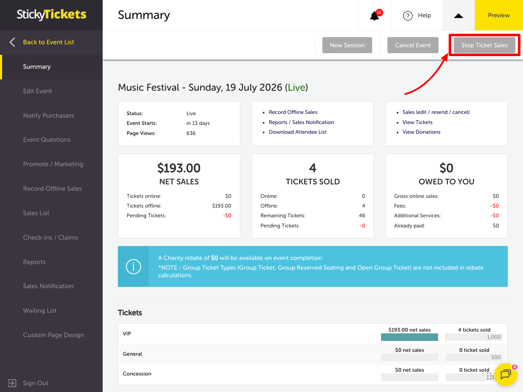Image resolution: width=523 pixels, height=392 pixels.
Task: Open Record Offline Sales in the sidebar
Action: click(52, 188)
